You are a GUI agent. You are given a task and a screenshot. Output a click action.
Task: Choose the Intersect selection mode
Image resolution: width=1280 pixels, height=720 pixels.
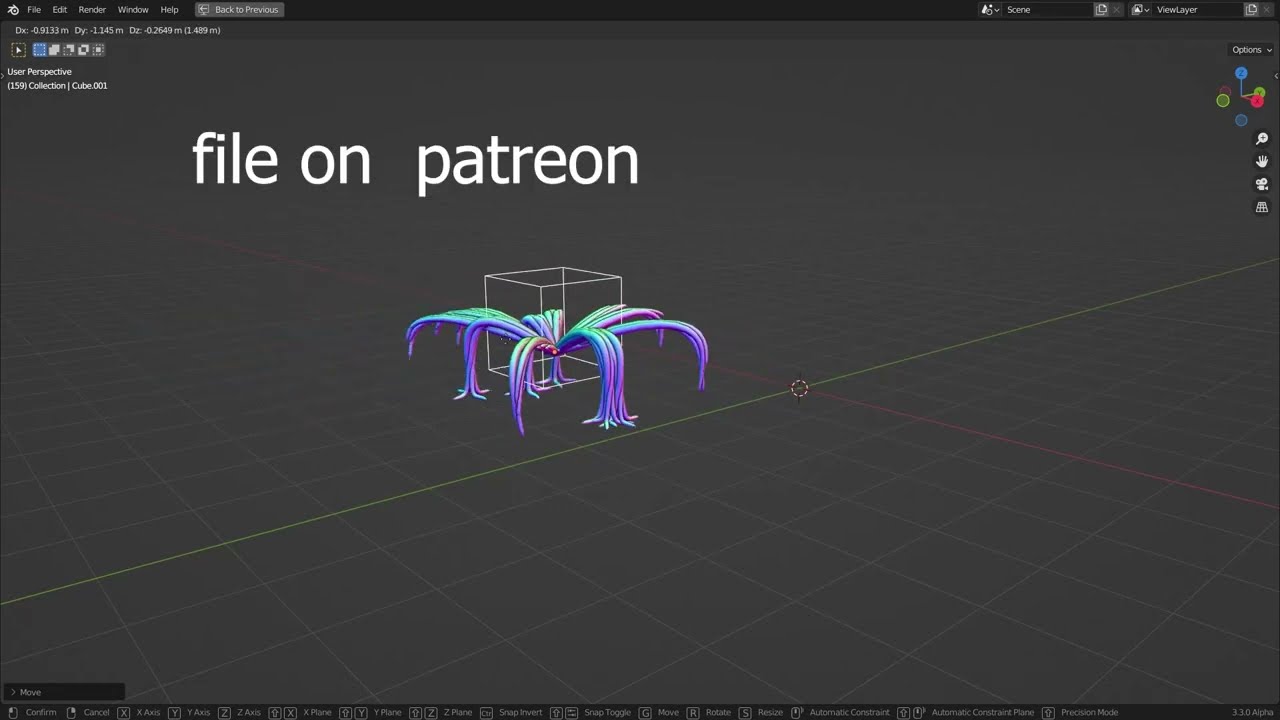click(98, 50)
